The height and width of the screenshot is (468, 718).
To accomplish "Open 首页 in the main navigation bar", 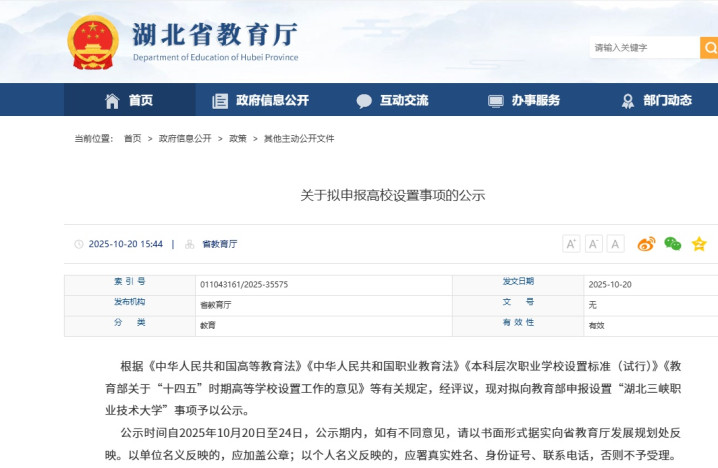I will pos(129,100).
